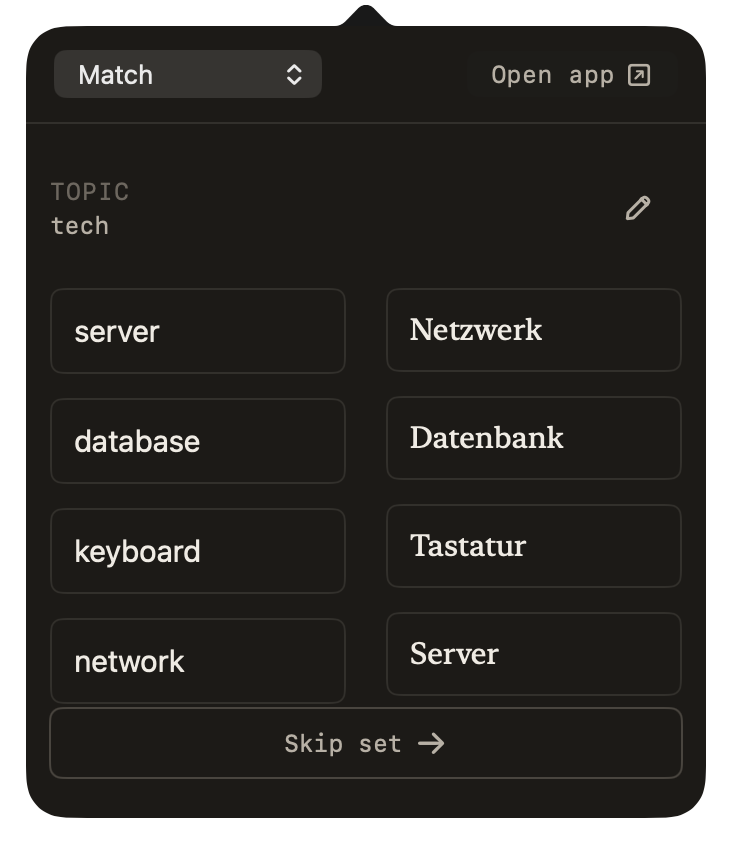This screenshot has height=844, width=732.
Task: Open the Match mode dropdown
Action: pos(188,74)
